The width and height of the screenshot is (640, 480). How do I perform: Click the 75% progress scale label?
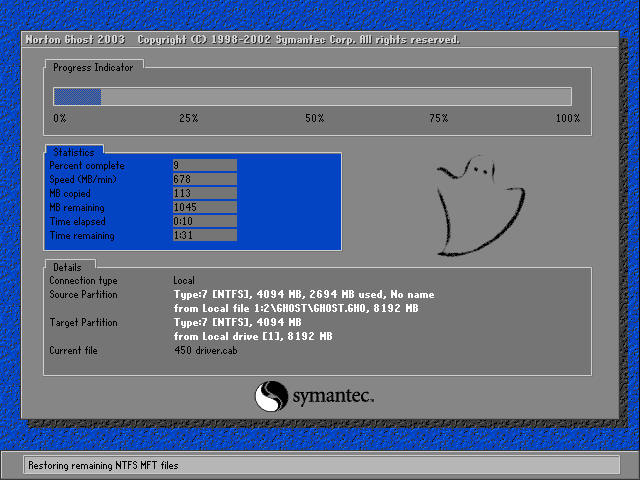[438, 118]
